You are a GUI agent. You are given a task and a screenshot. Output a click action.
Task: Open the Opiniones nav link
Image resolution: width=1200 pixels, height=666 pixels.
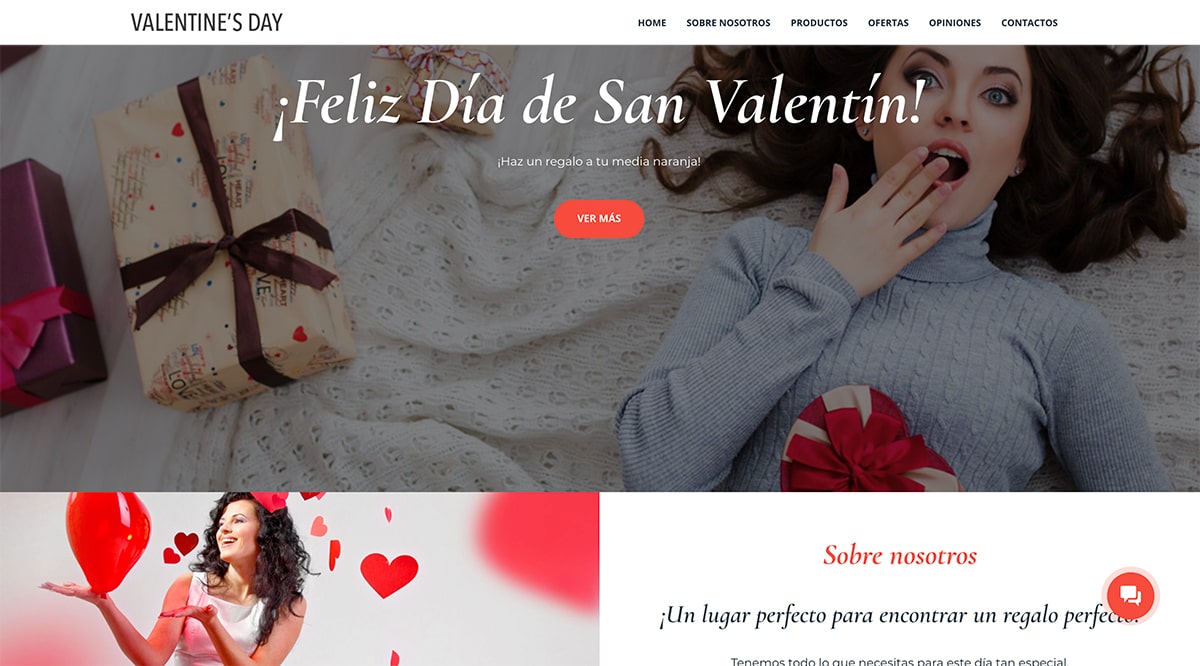click(955, 23)
